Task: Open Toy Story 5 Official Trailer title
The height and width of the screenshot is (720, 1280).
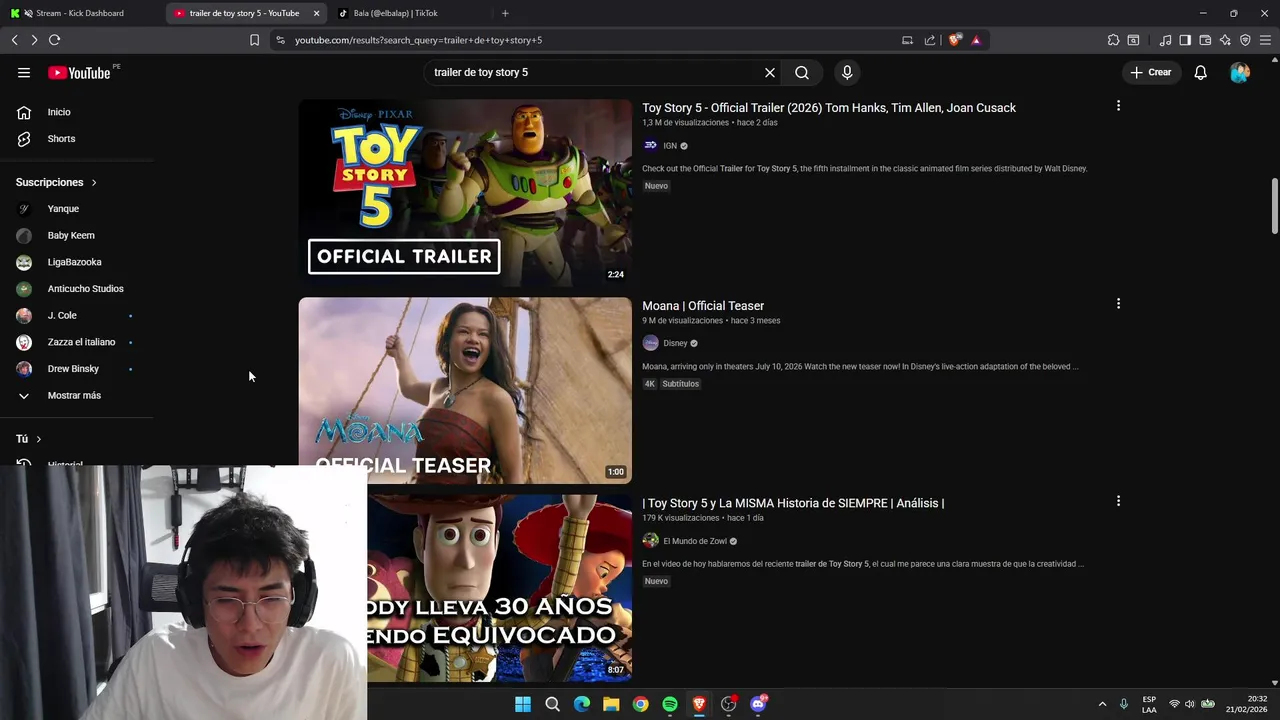Action: [x=829, y=108]
